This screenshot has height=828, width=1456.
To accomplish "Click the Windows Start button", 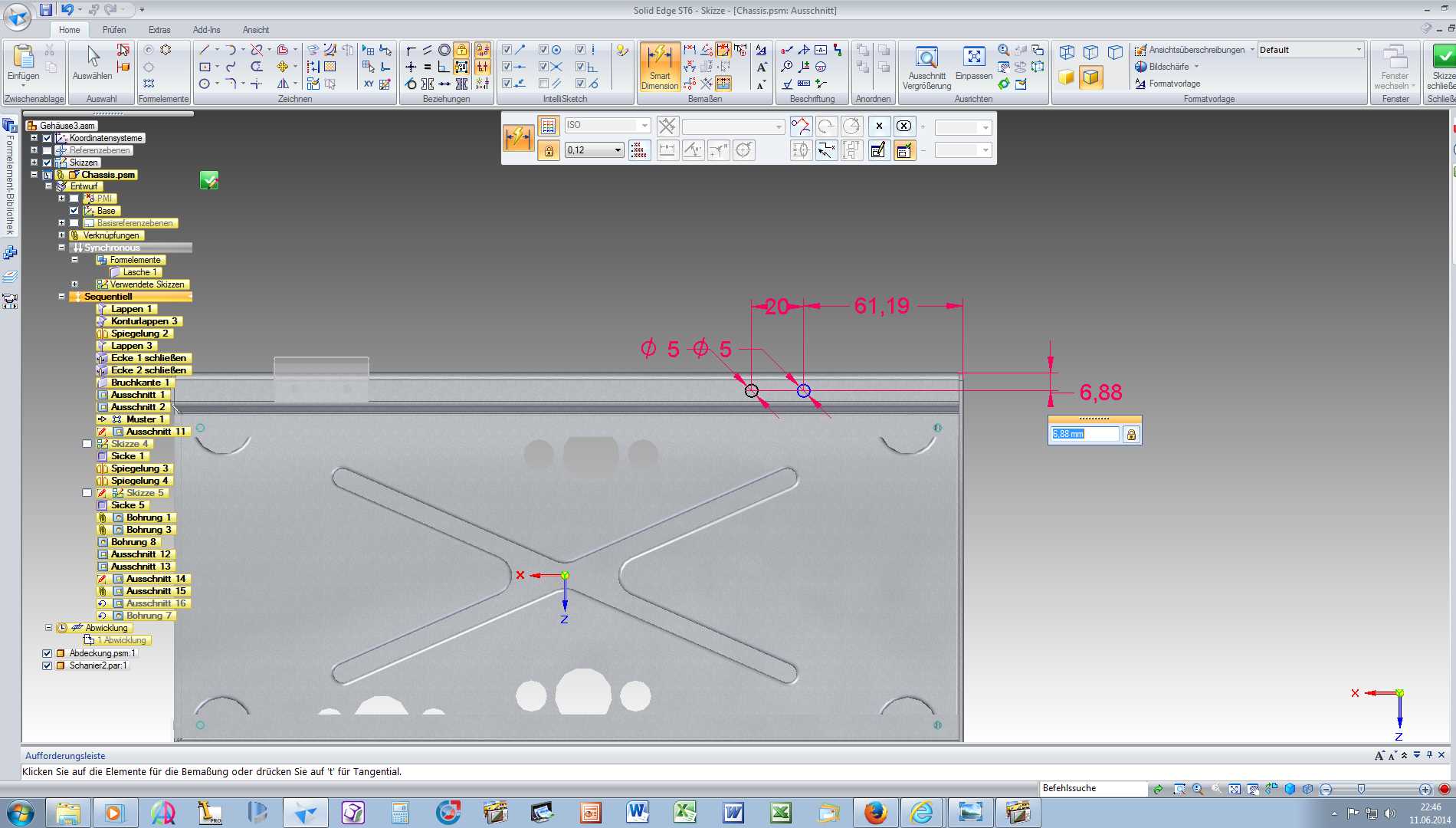I will pyautogui.click(x=20, y=812).
